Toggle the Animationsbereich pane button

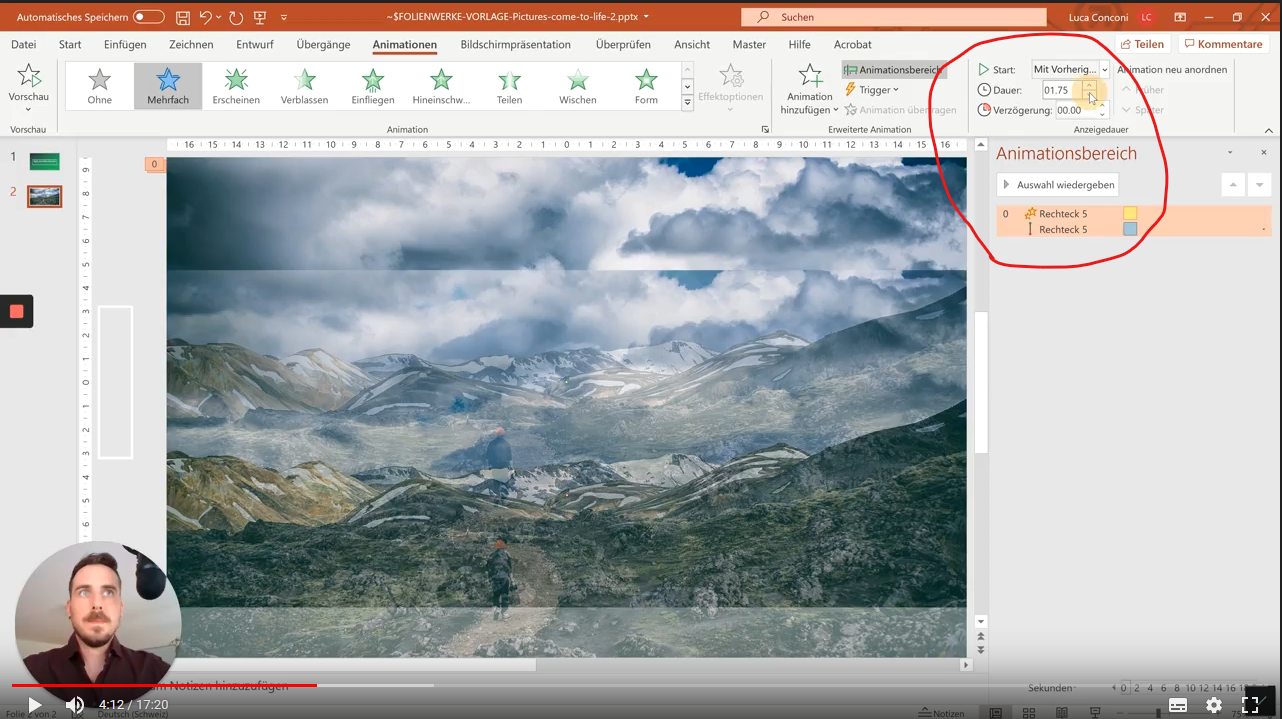893,70
